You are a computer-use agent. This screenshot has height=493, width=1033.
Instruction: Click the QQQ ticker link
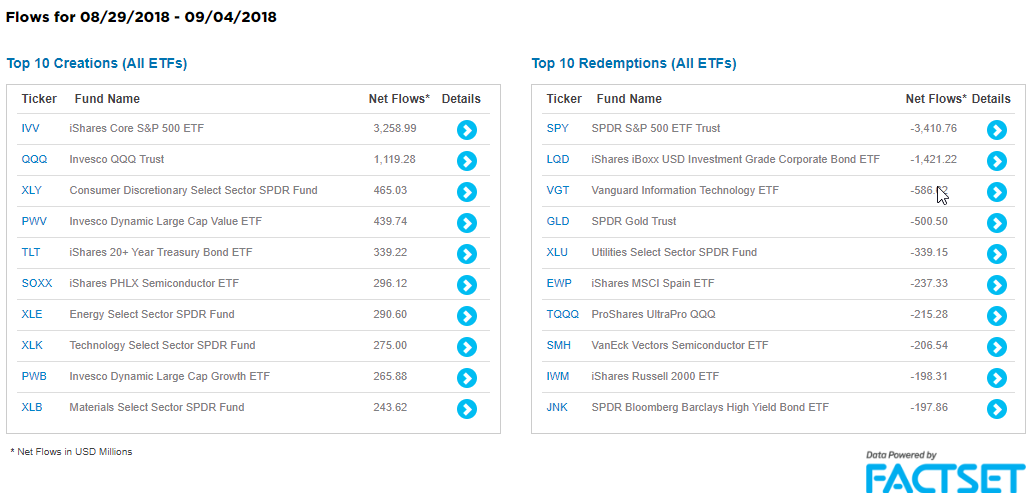pyautogui.click(x=34, y=160)
